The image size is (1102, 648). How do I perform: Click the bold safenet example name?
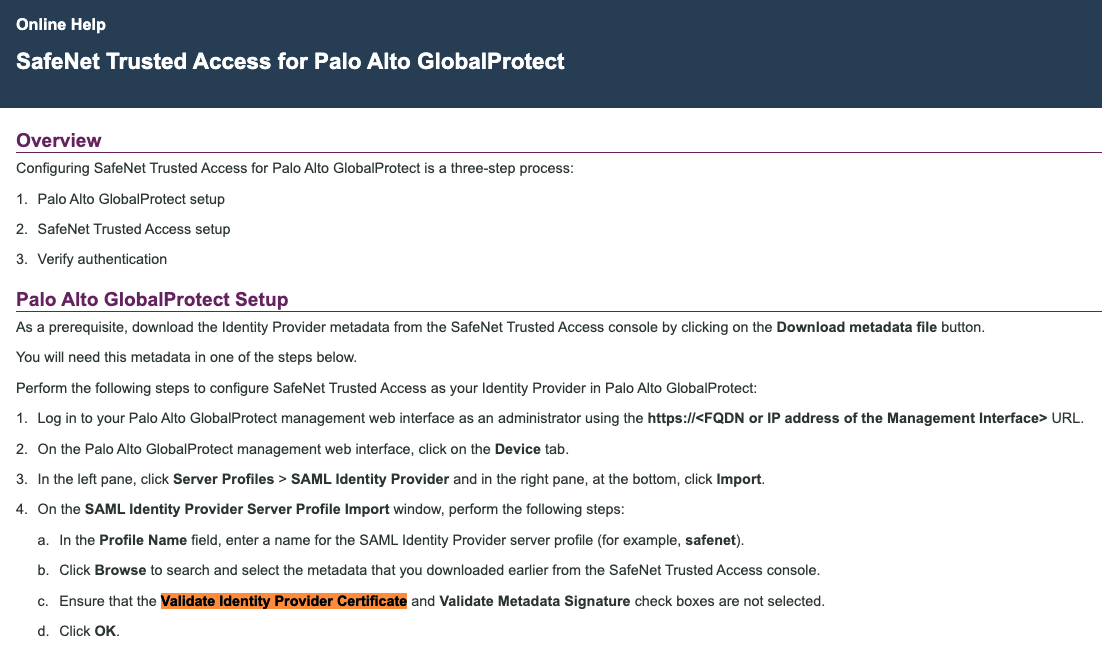(x=711, y=540)
